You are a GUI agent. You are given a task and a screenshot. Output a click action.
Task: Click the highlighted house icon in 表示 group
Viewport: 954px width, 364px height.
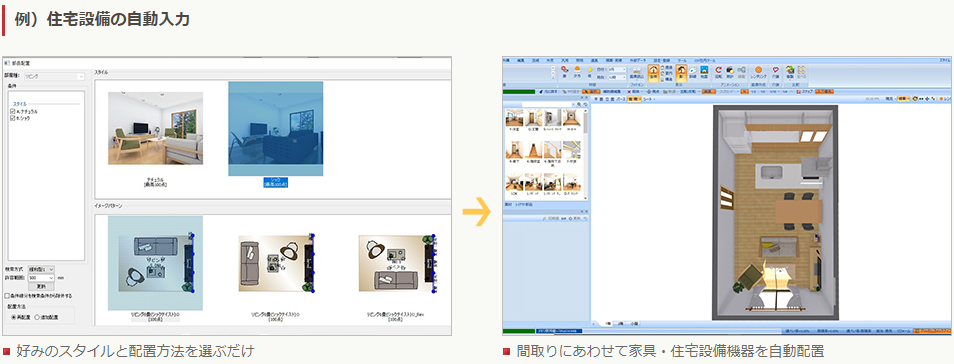(x=681, y=73)
